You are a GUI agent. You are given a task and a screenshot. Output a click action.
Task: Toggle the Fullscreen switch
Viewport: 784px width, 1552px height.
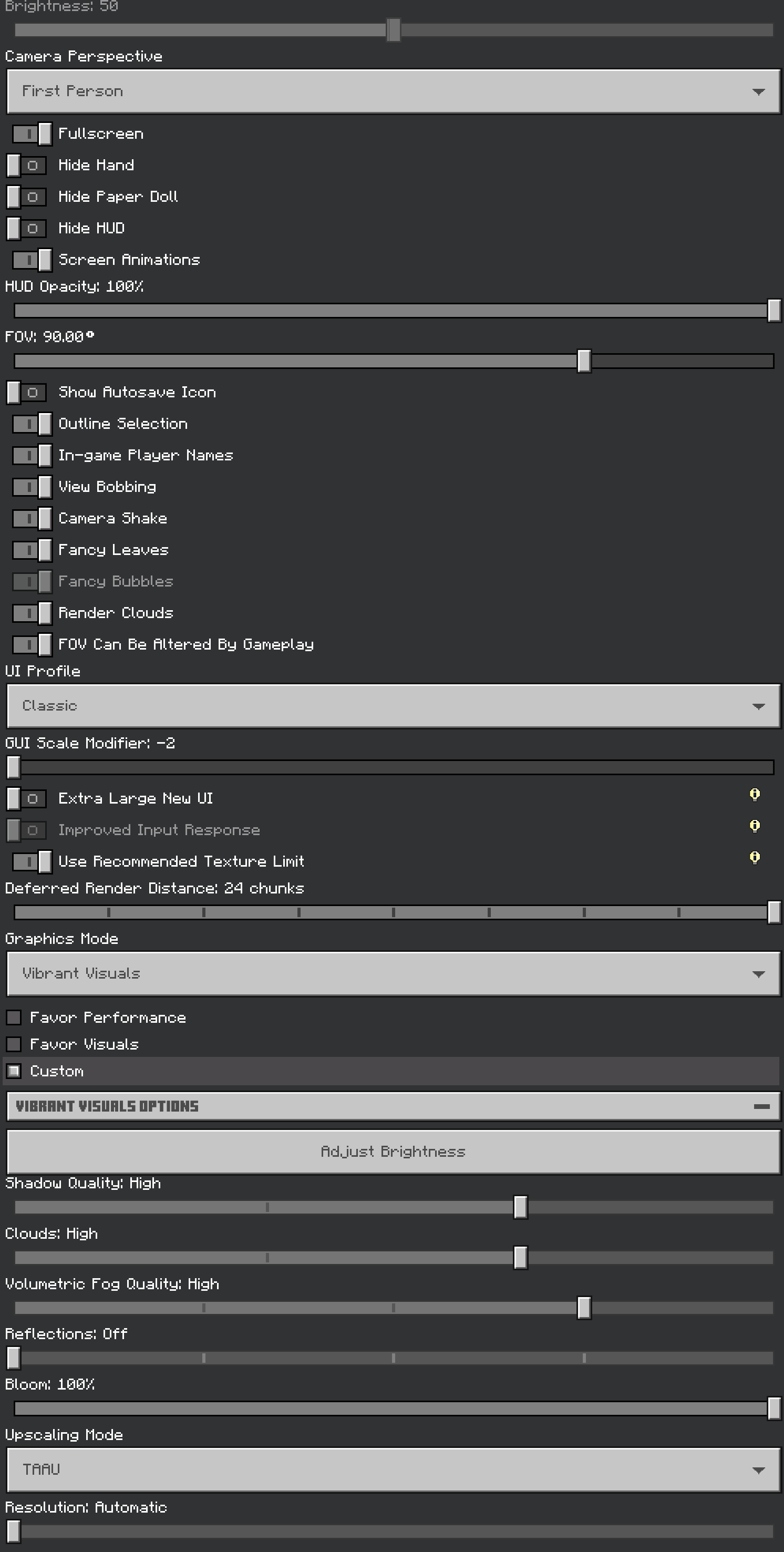32,133
